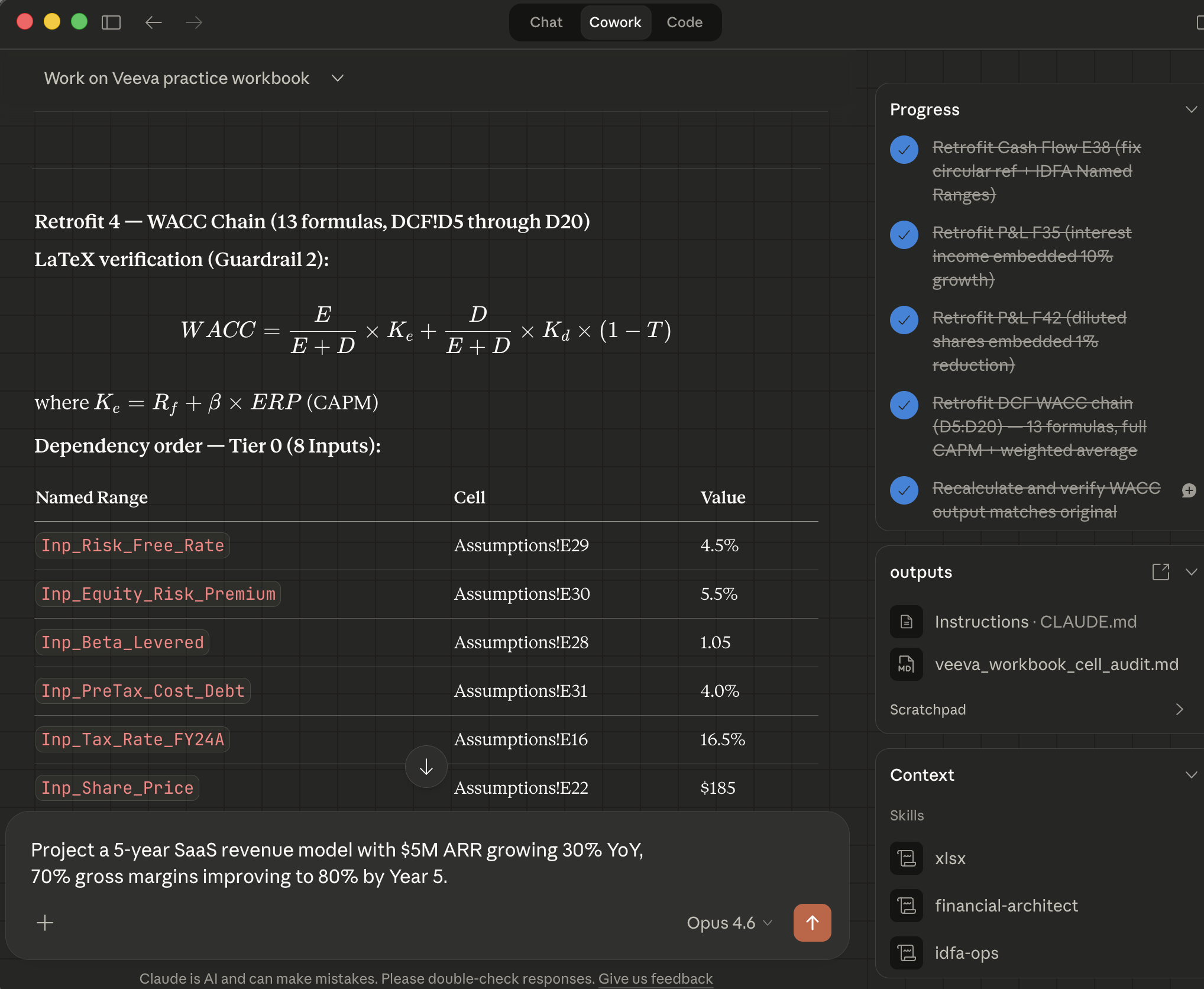The width and height of the screenshot is (1204, 989).
Task: Open the Instructions CLAUDE.md file
Action: [1035, 622]
